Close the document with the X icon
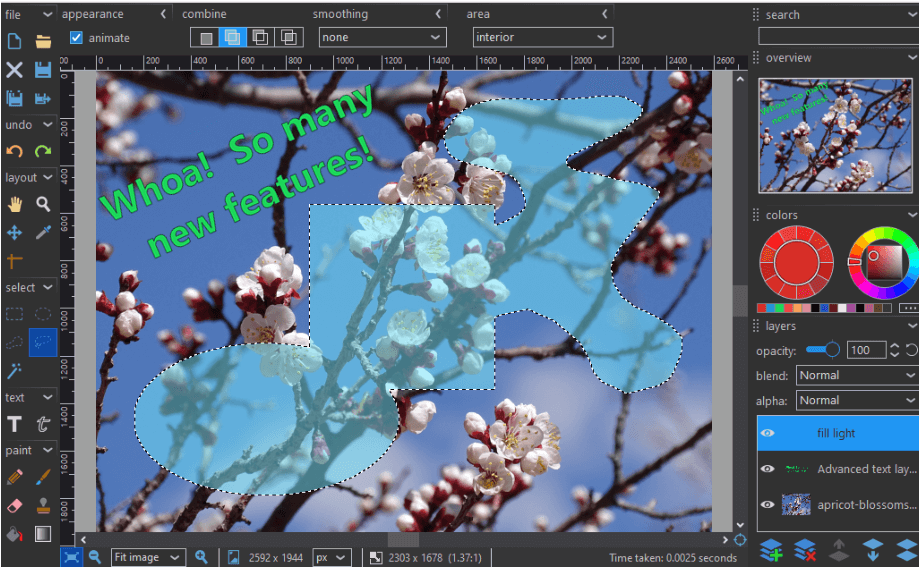Viewport: 919px width, 570px height. pos(14,70)
